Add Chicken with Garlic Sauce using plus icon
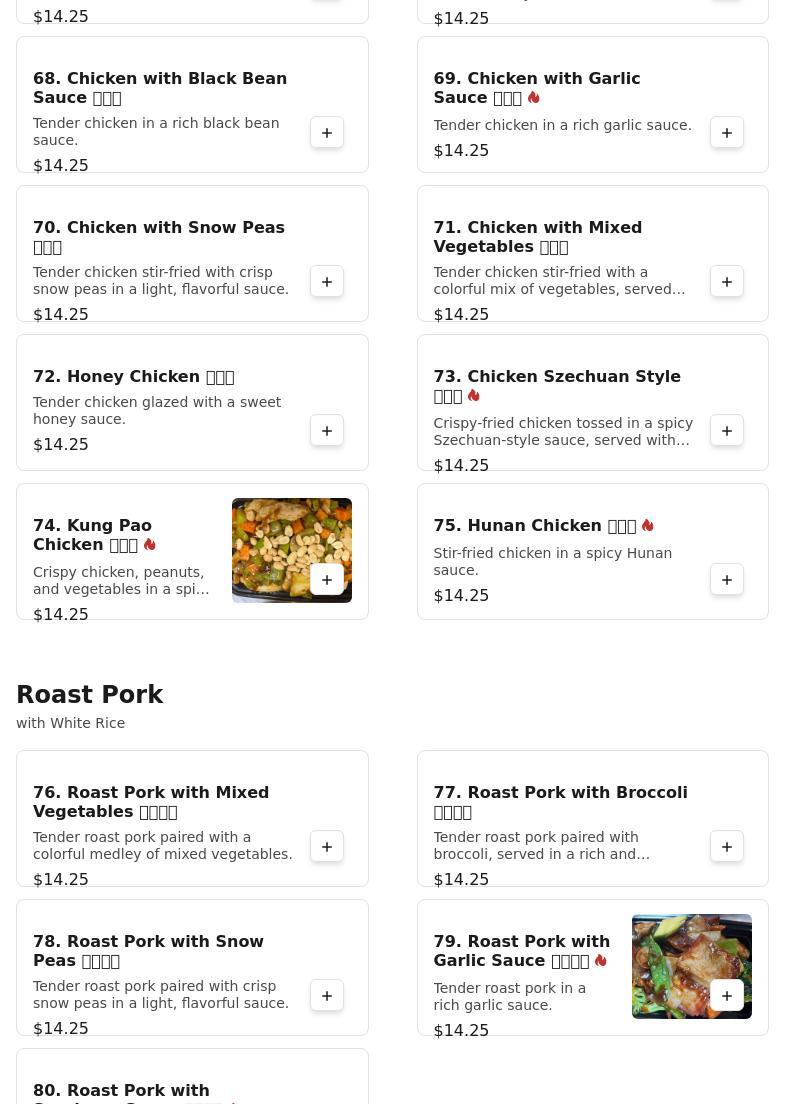This screenshot has width=785, height=1104. click(727, 132)
